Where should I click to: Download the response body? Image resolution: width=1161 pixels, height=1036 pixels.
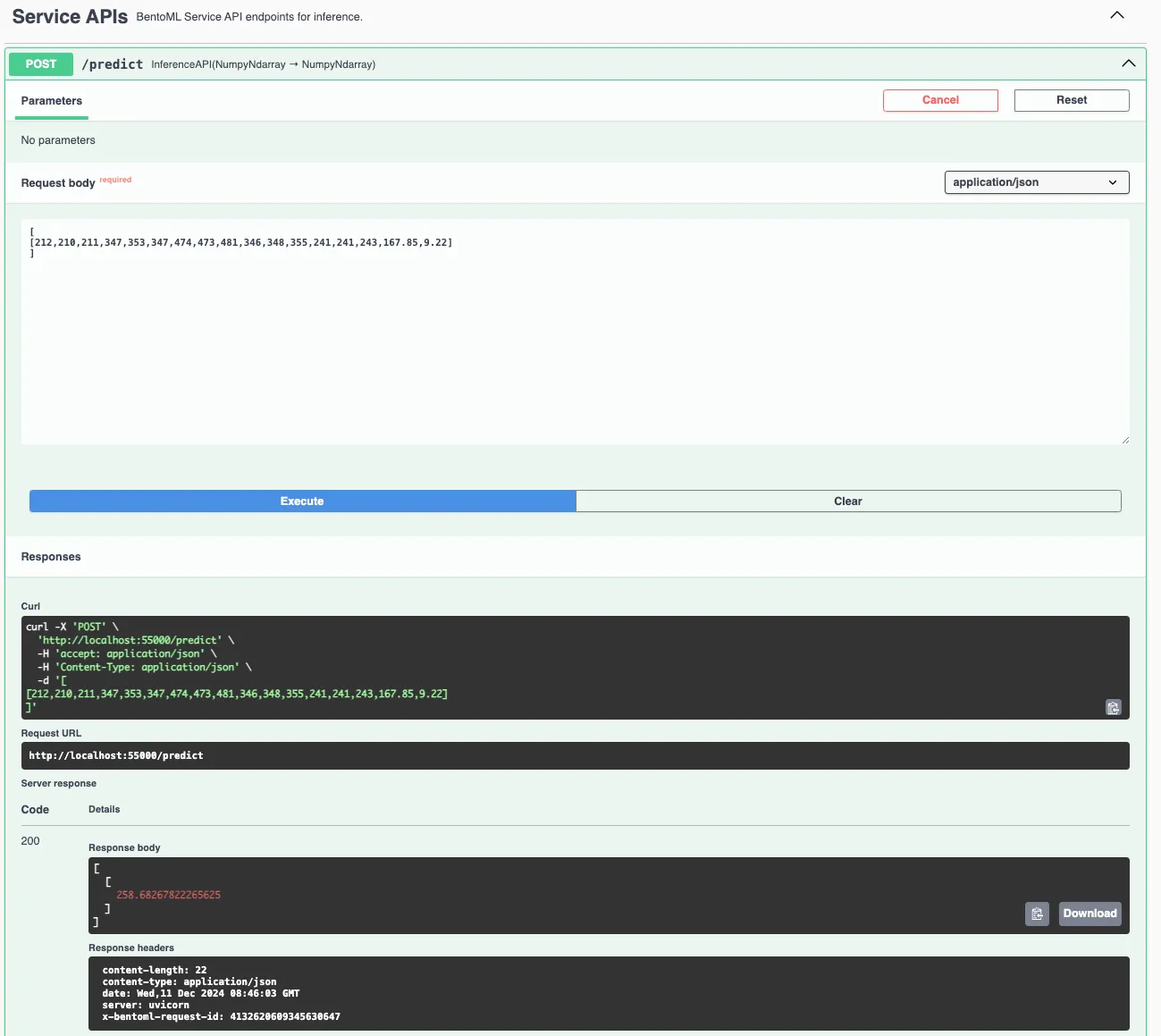click(1089, 914)
